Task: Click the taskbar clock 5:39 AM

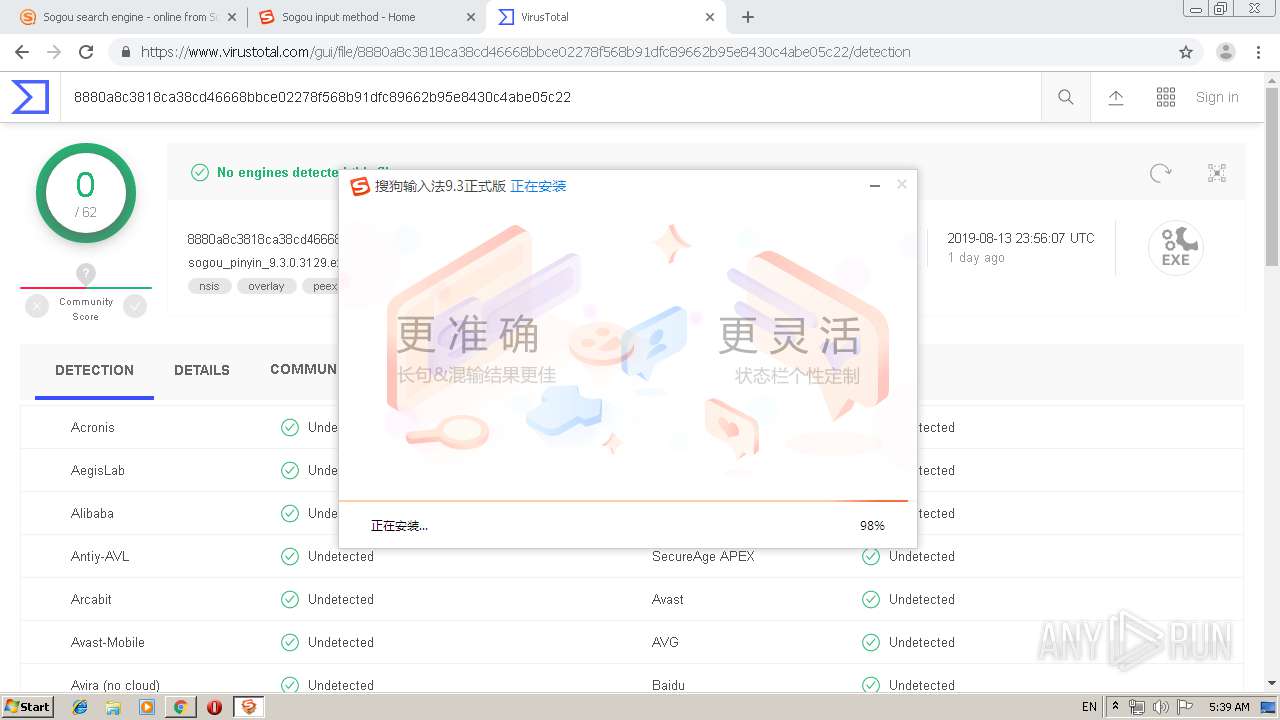Action: [1229, 707]
